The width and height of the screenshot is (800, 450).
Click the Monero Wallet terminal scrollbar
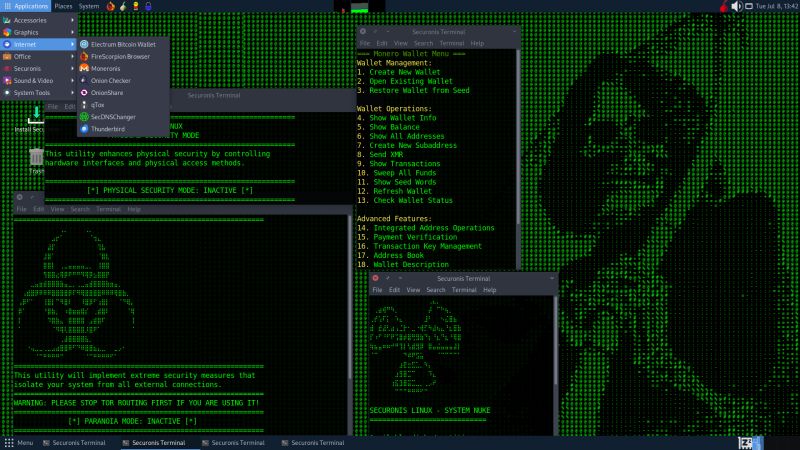point(518,138)
